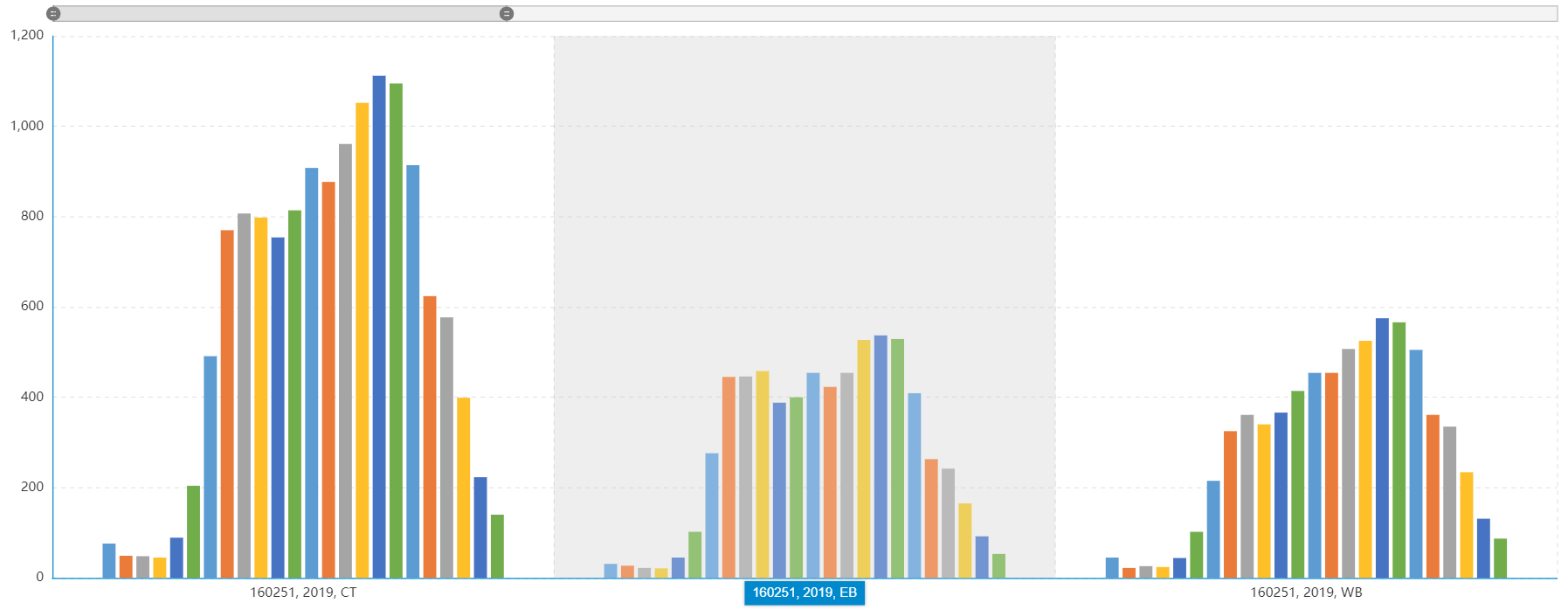The height and width of the screenshot is (610, 1568).
Task: Click the first light blue bar in CT group
Action: (x=109, y=560)
